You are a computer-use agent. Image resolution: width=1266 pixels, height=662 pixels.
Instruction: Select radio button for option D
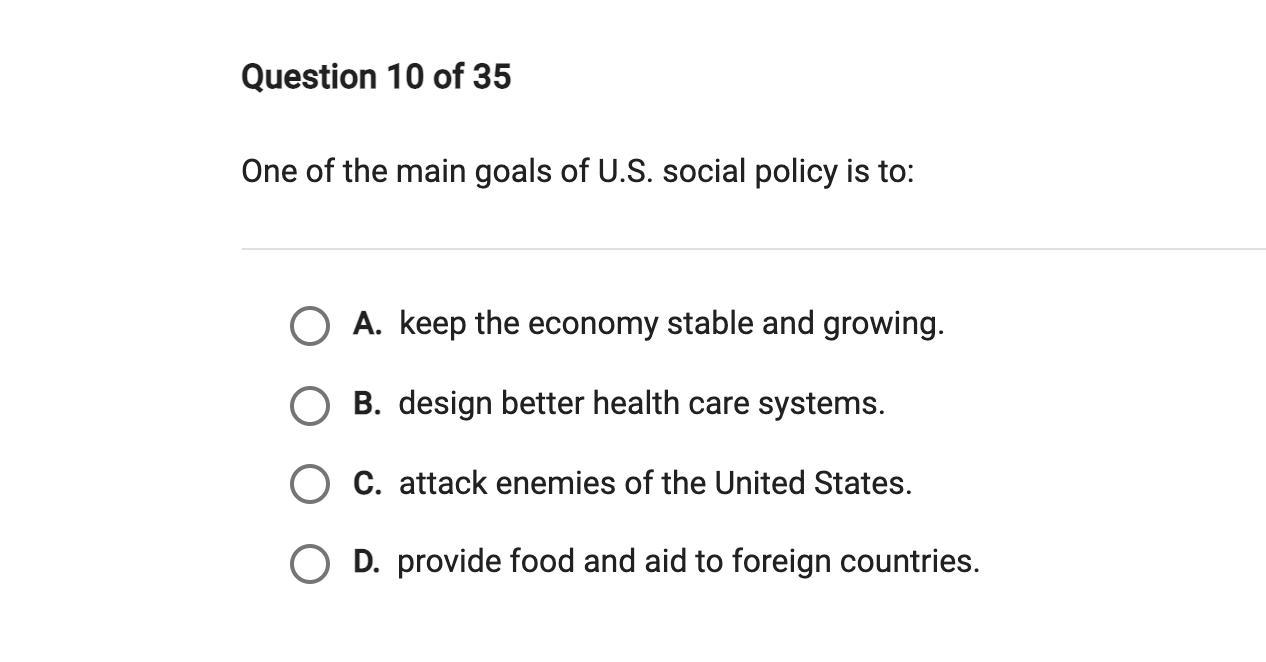(309, 563)
